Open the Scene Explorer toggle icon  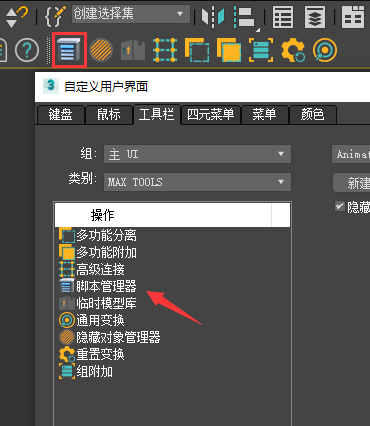[283, 17]
